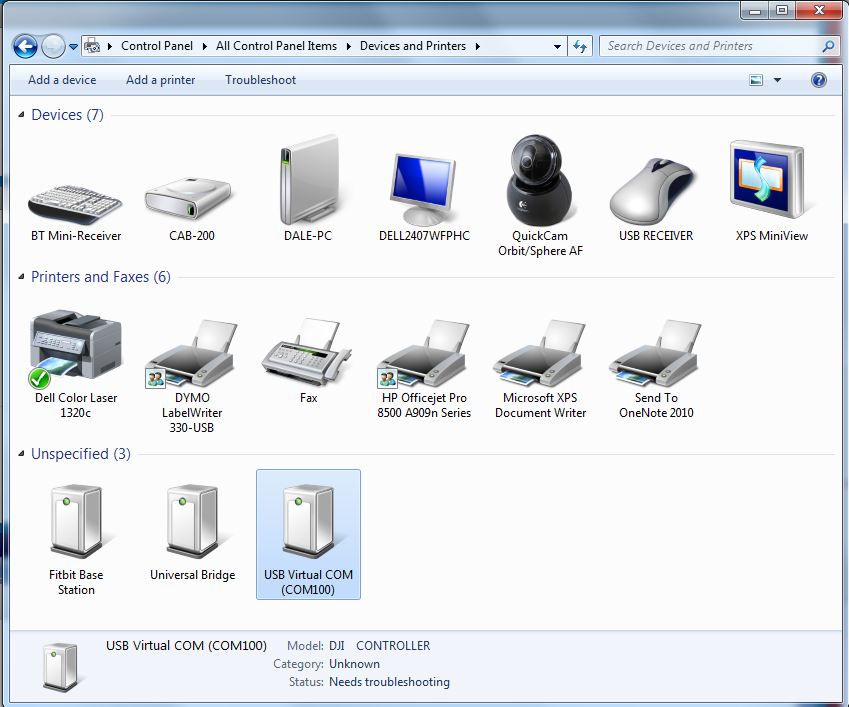Click the Troubleshoot command

pos(260,80)
